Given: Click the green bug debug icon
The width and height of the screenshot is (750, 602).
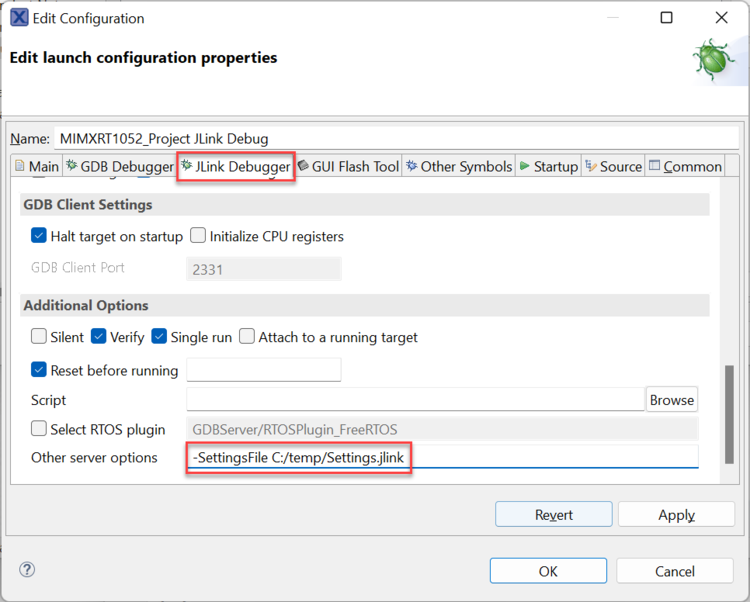Looking at the screenshot, I should click(x=718, y=62).
